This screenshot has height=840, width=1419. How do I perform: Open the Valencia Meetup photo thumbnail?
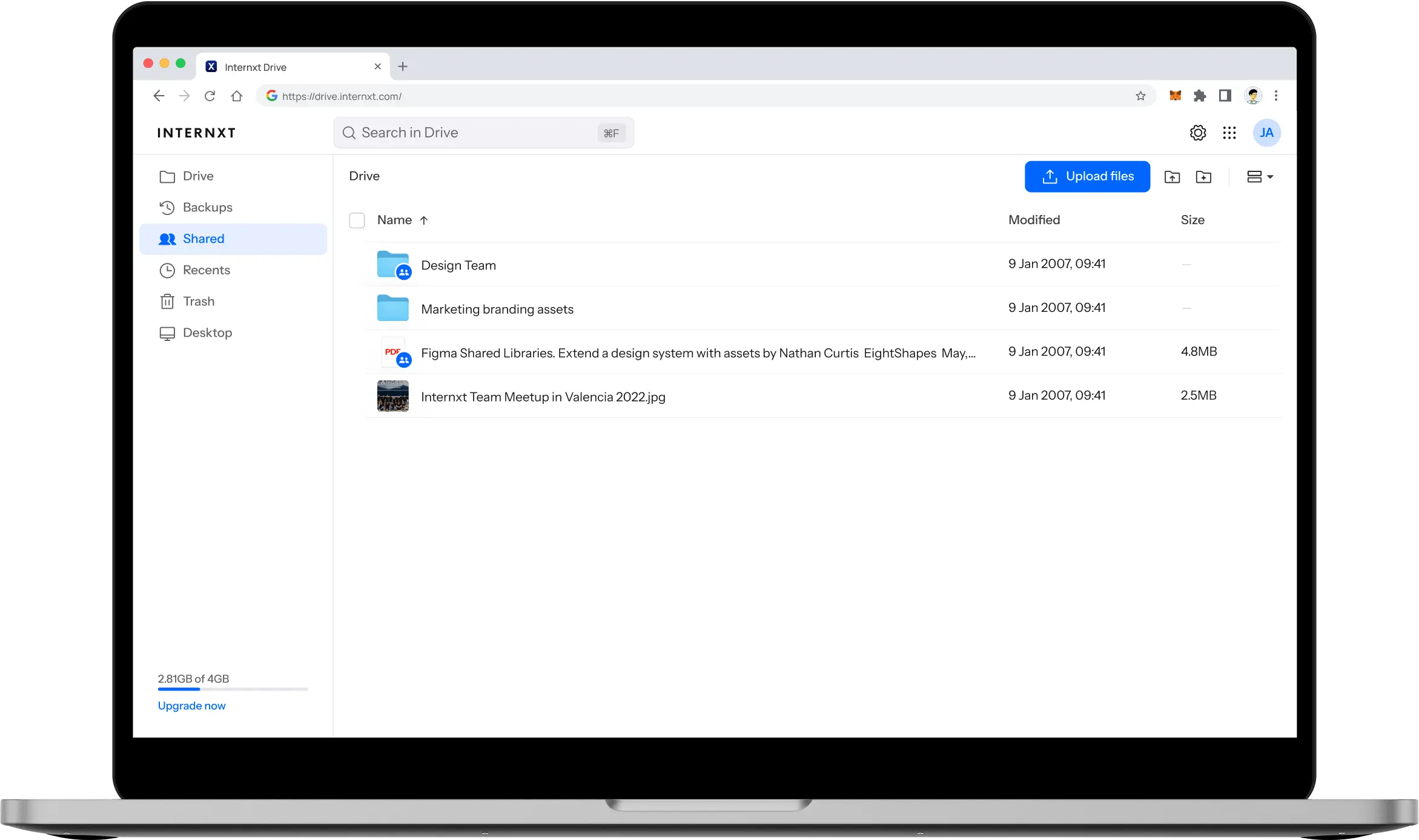tap(392, 396)
